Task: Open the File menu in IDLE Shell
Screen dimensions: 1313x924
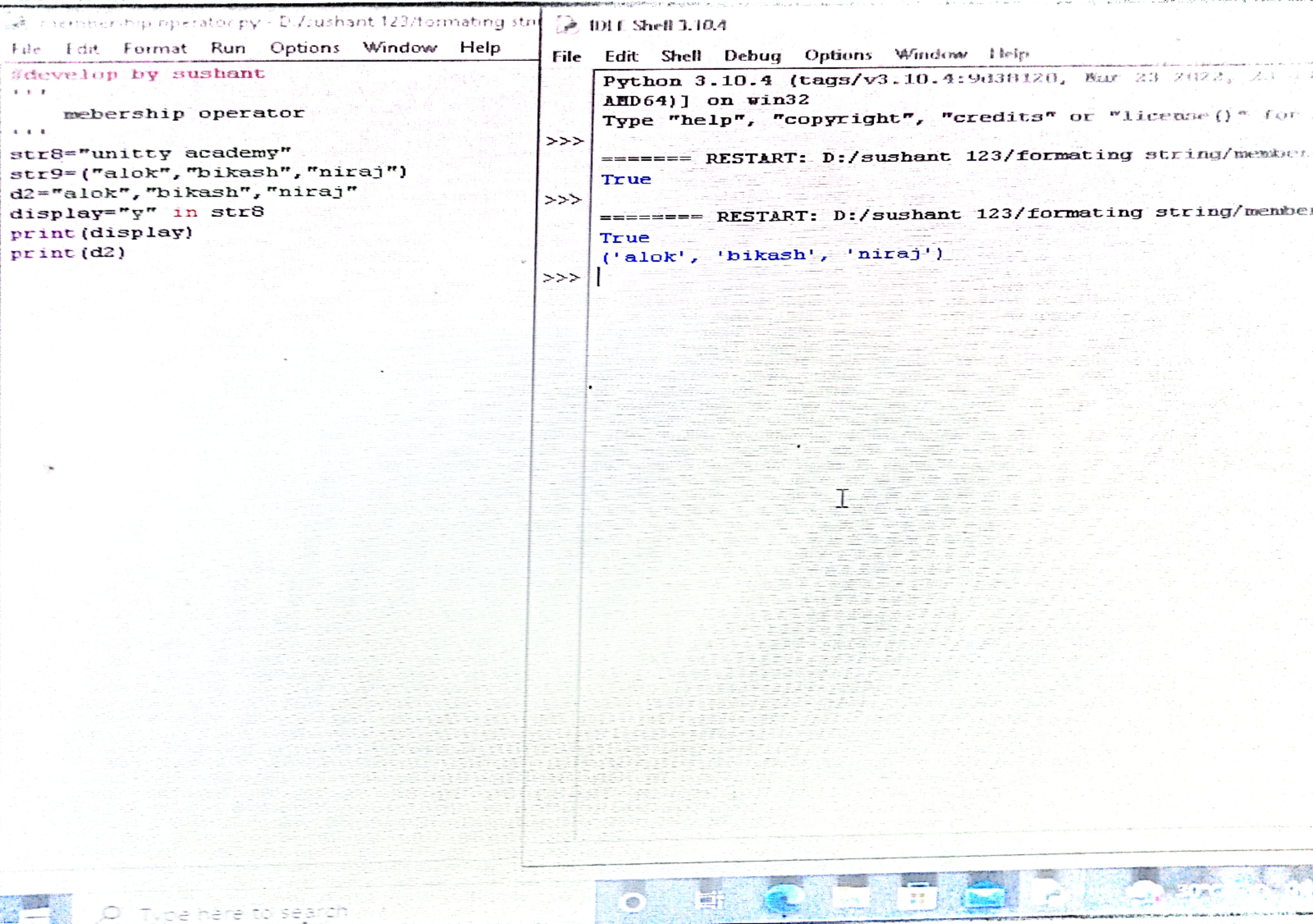Action: point(566,57)
